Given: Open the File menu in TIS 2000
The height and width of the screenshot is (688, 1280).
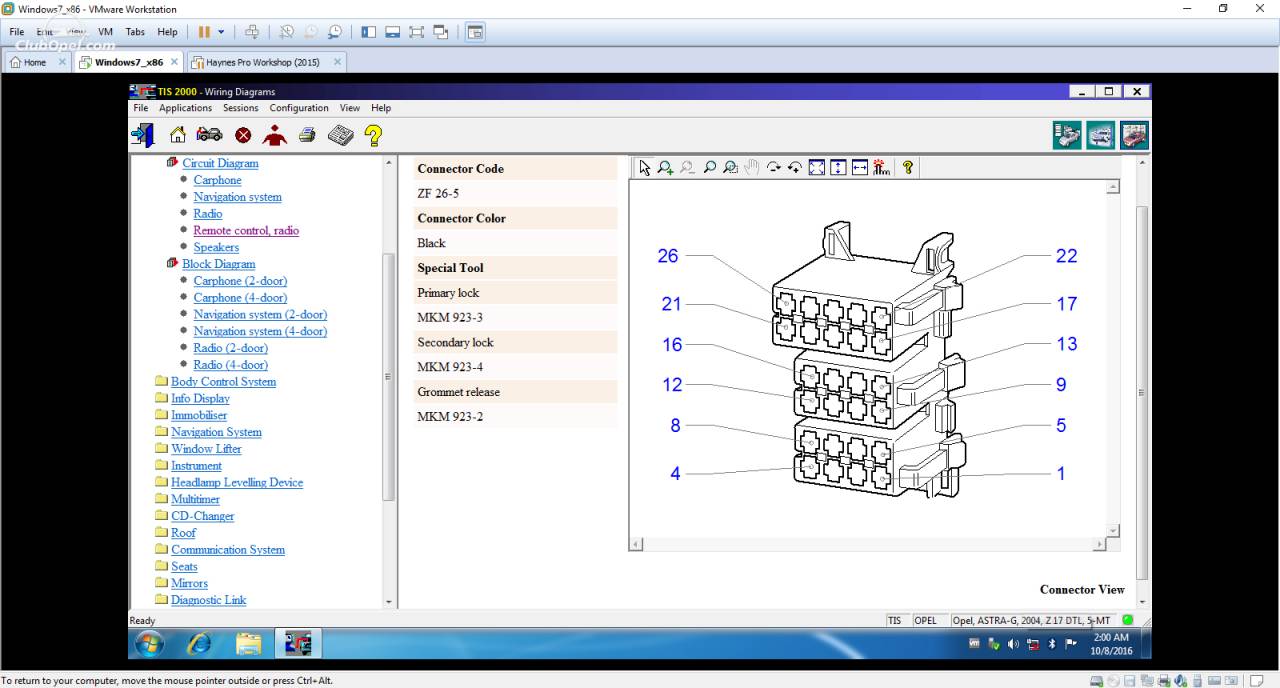Looking at the screenshot, I should pos(141,108).
